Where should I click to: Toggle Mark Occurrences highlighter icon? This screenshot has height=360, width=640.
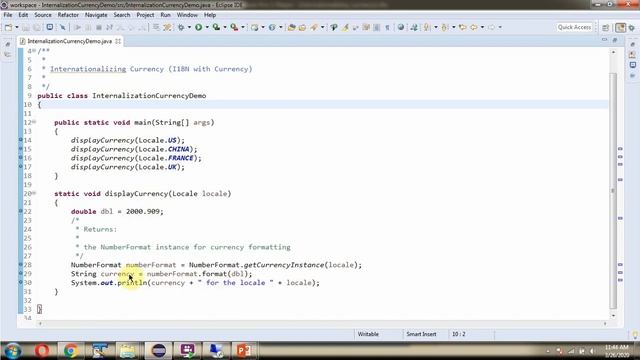click(345, 27)
